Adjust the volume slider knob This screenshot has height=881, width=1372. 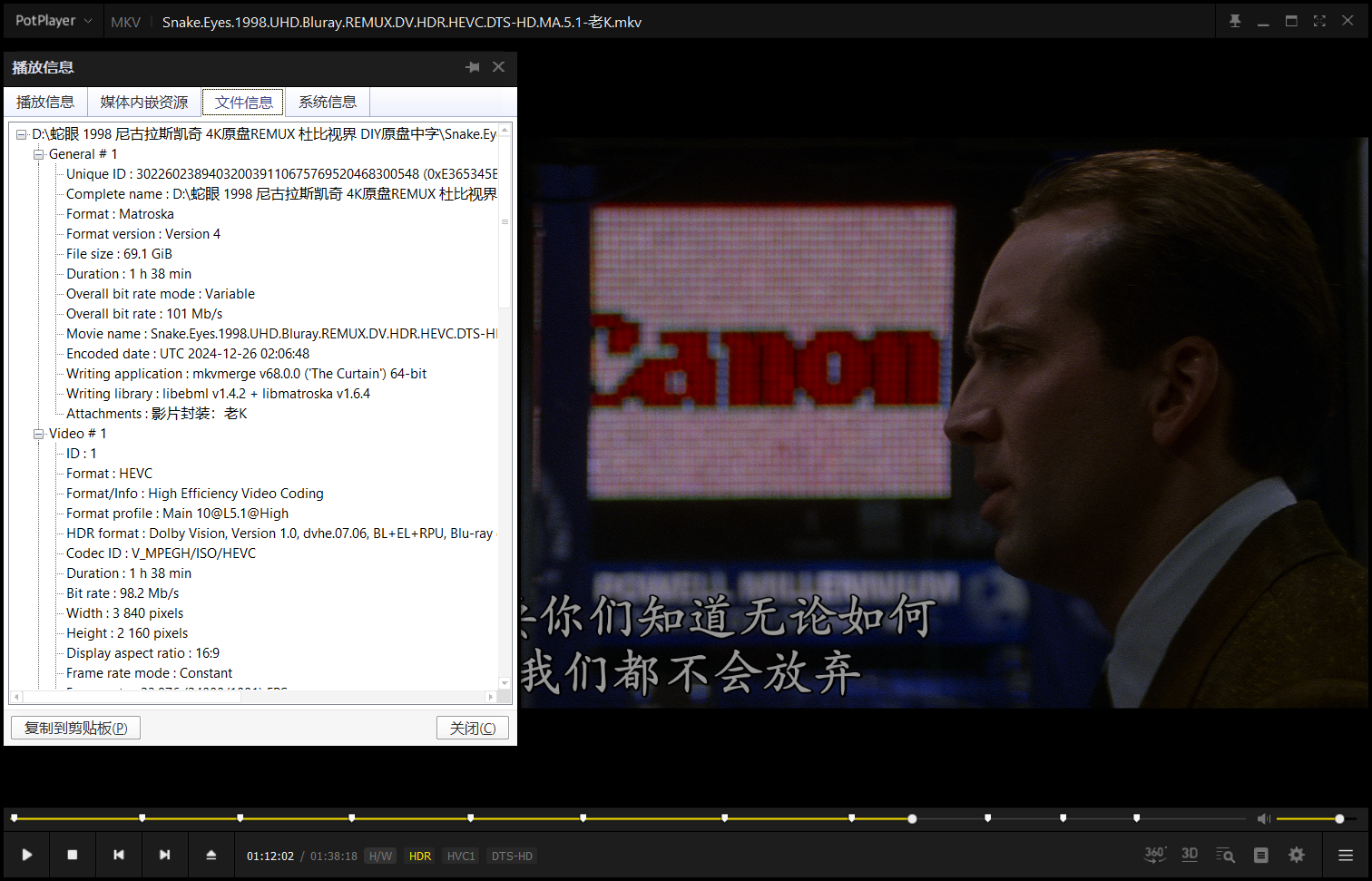pos(1339,818)
